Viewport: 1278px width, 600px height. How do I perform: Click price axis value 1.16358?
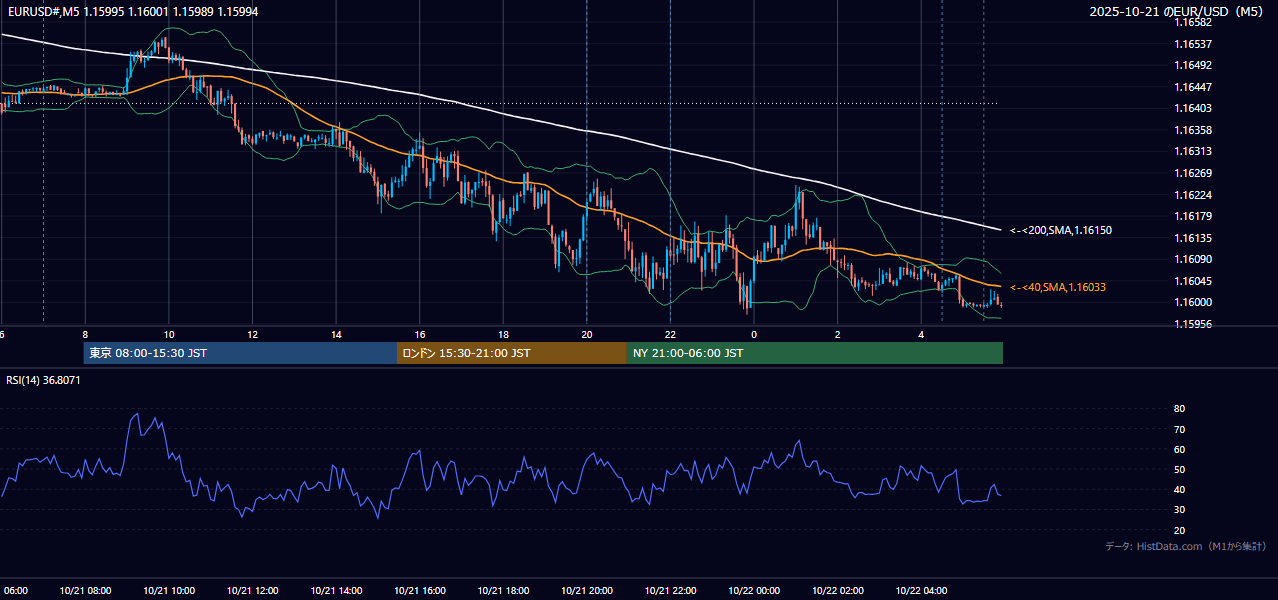1193,130
